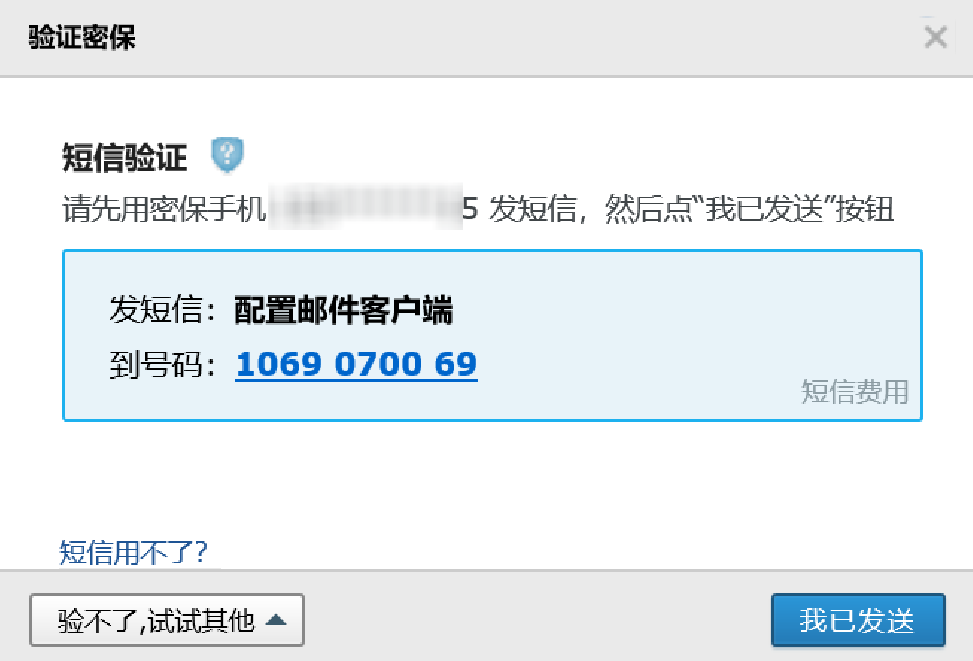
Task: Click the up-arrow triangle beside 试试其他
Action: pos(276,619)
